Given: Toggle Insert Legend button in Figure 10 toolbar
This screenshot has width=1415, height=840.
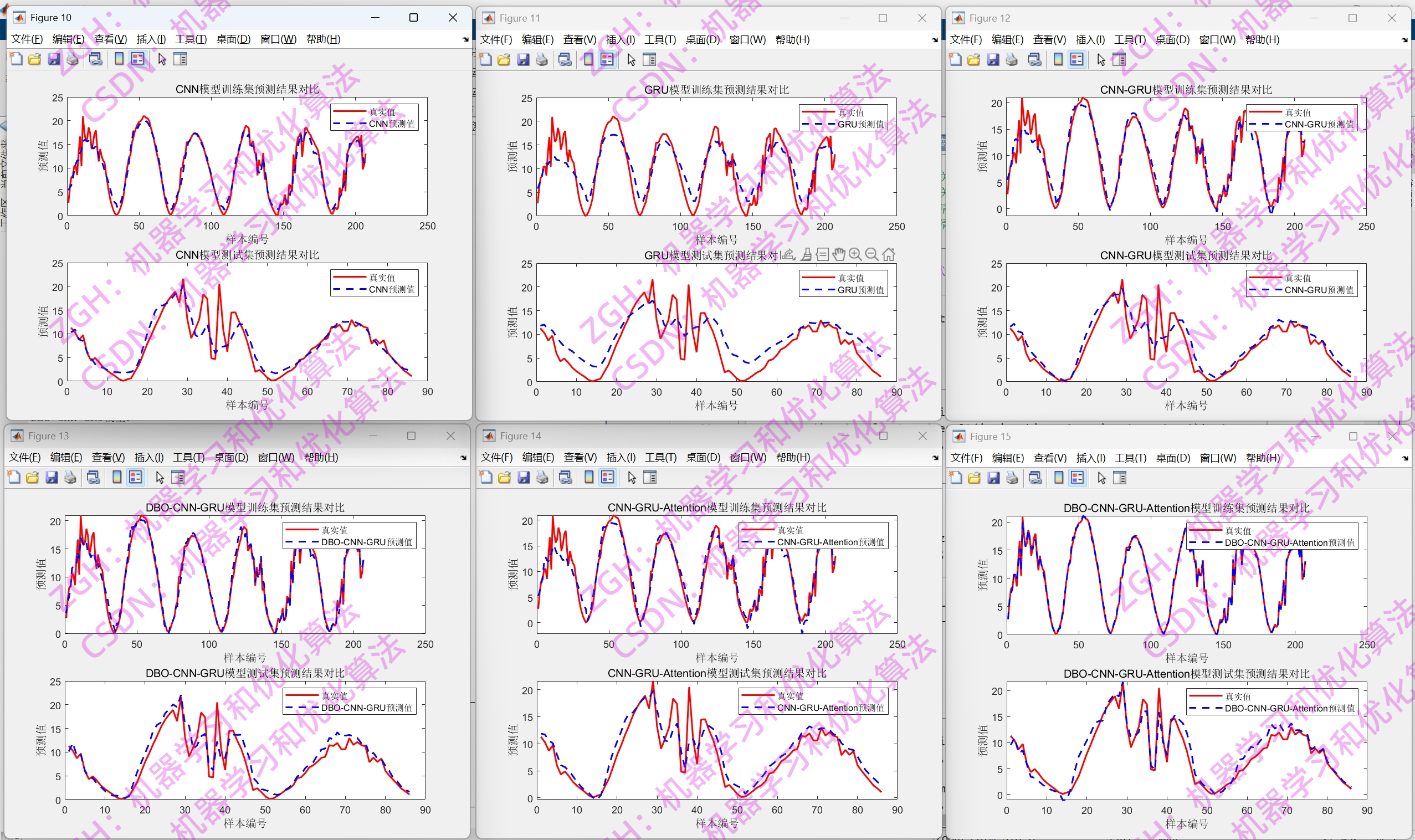Looking at the screenshot, I should pyautogui.click(x=137, y=59).
